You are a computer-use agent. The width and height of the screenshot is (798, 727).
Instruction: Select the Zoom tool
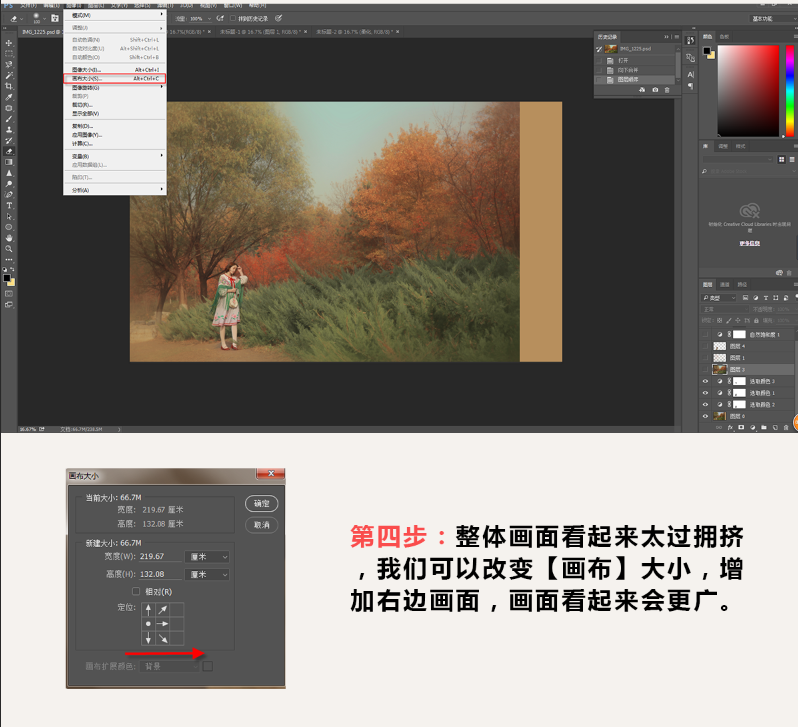coord(9,249)
